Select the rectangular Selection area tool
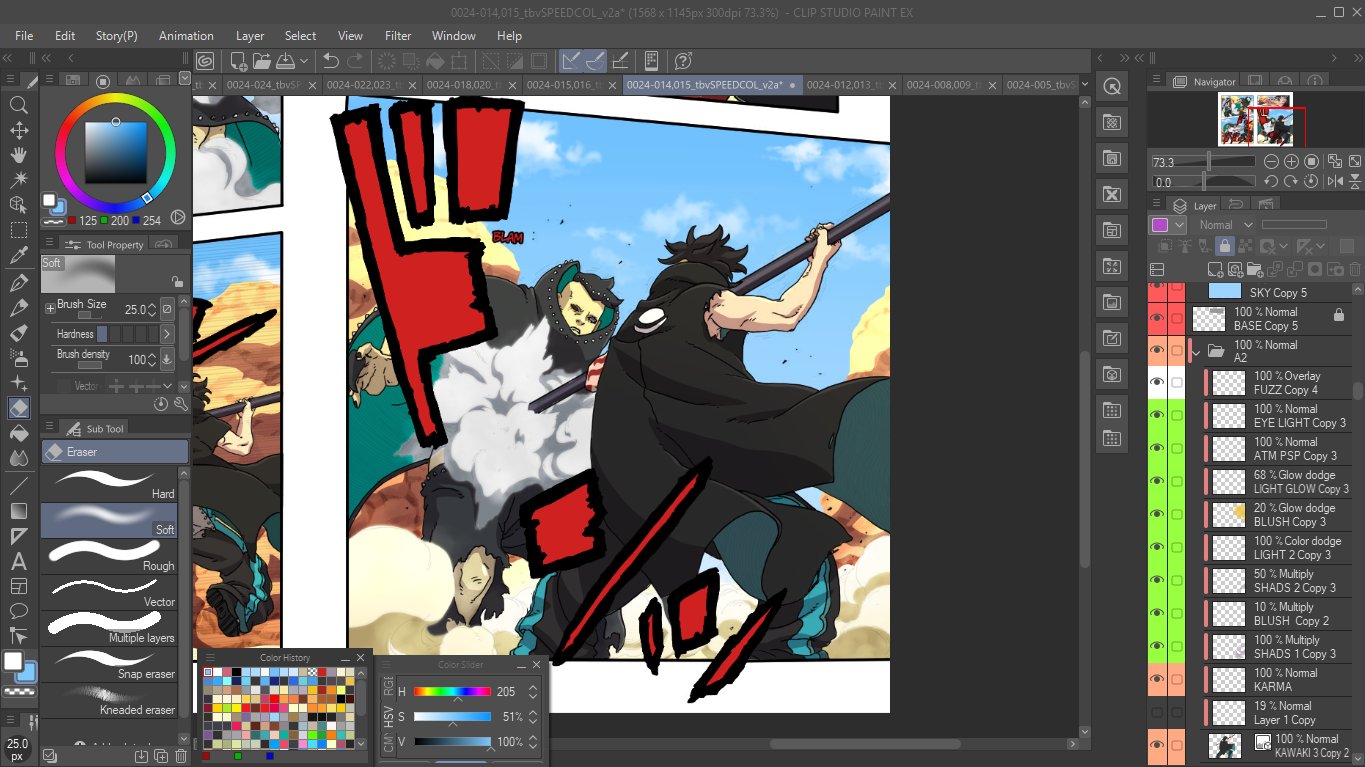Screen dimensions: 1365x767 (18, 231)
